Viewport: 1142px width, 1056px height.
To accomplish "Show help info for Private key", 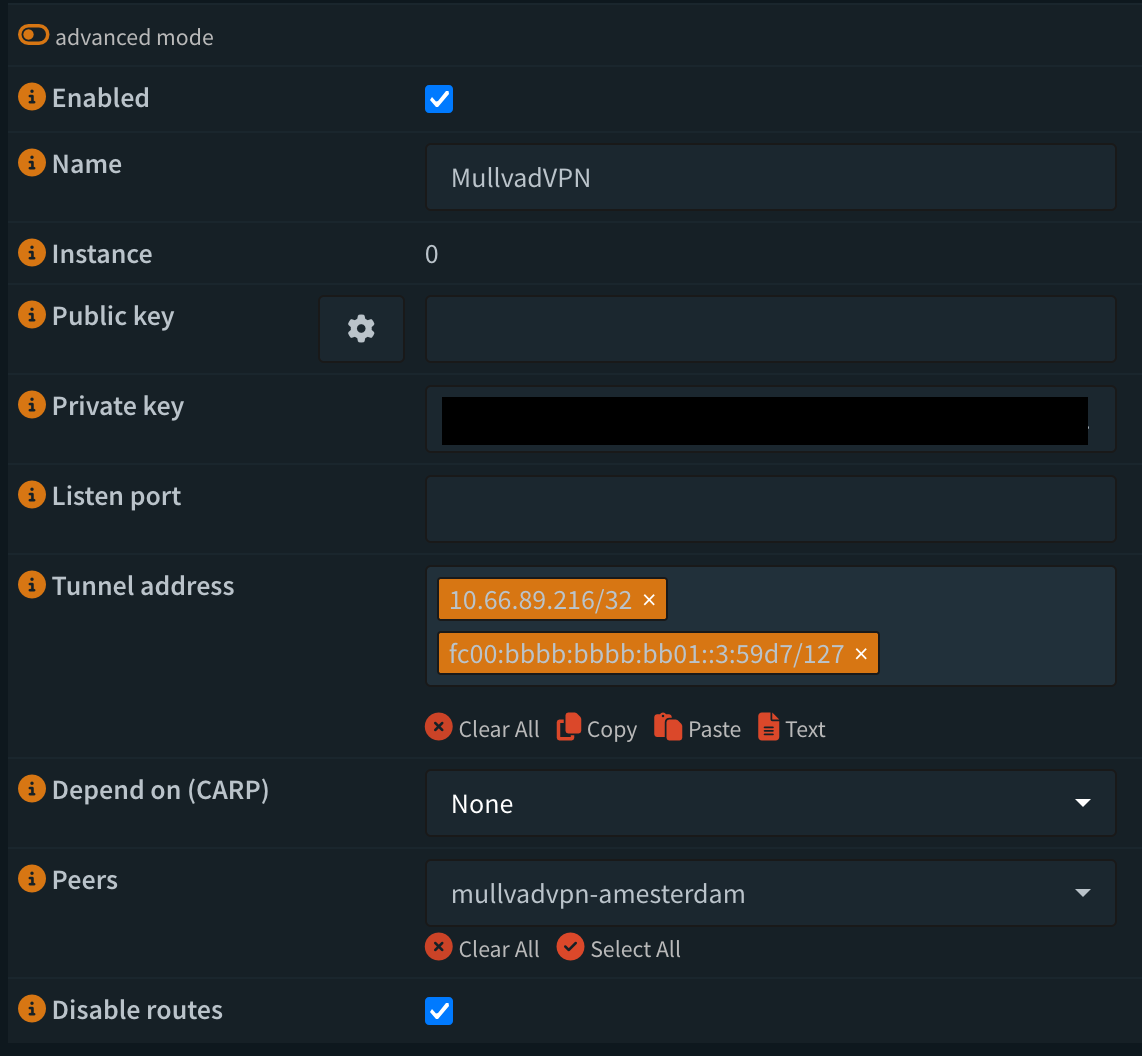I will tap(31, 405).
